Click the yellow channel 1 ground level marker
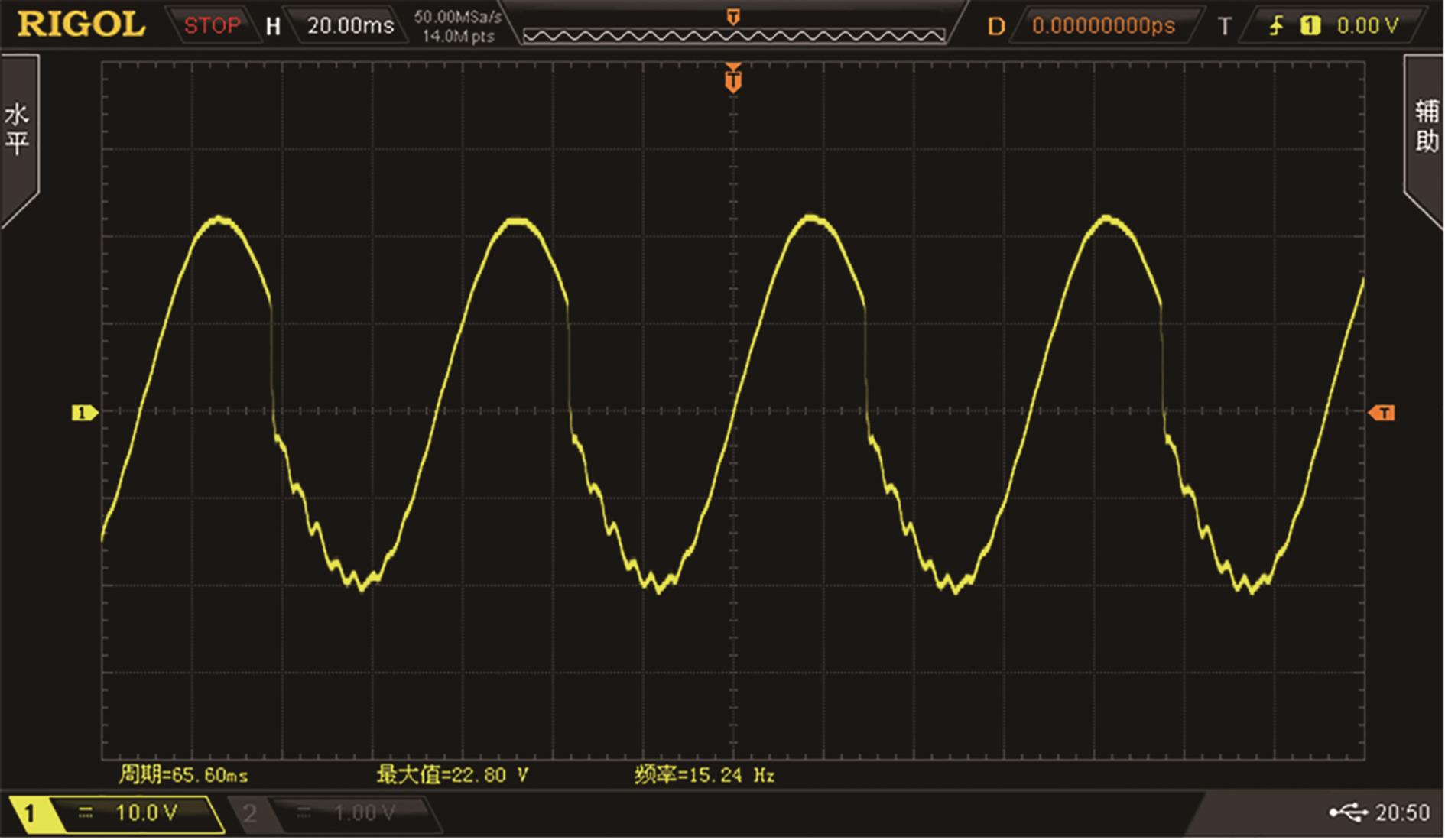The height and width of the screenshot is (840, 1445). (x=83, y=413)
